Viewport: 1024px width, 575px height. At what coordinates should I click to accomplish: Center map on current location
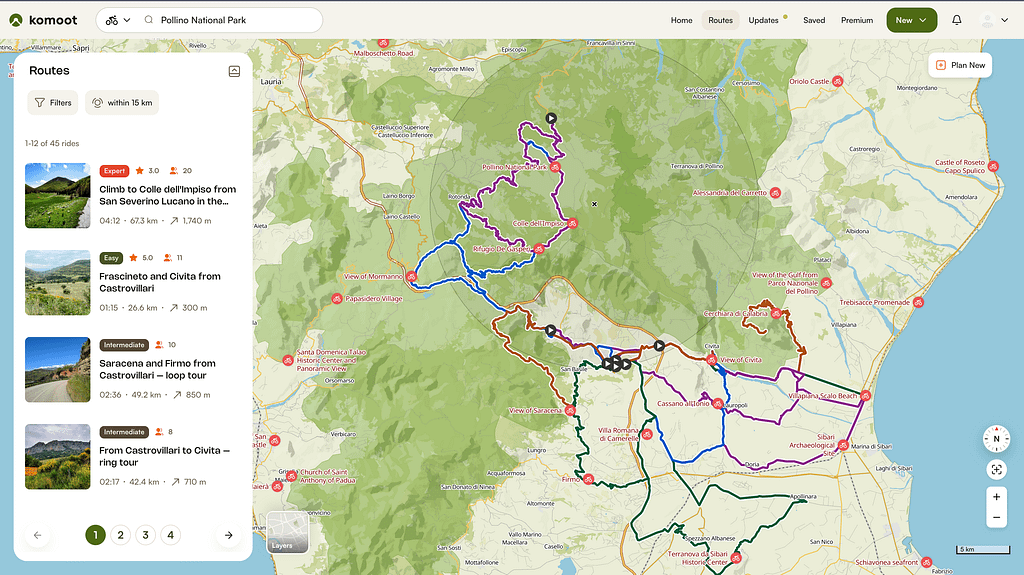996,469
